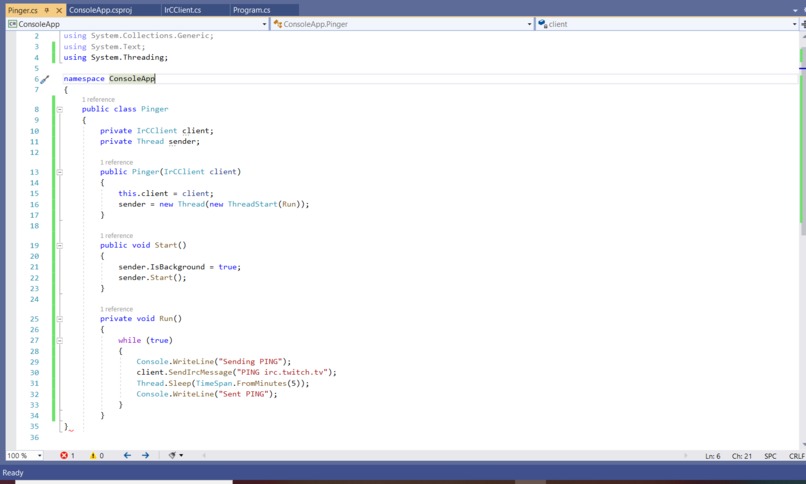
Task: Select the Pinger.cs tab
Action: pyautogui.click(x=23, y=10)
